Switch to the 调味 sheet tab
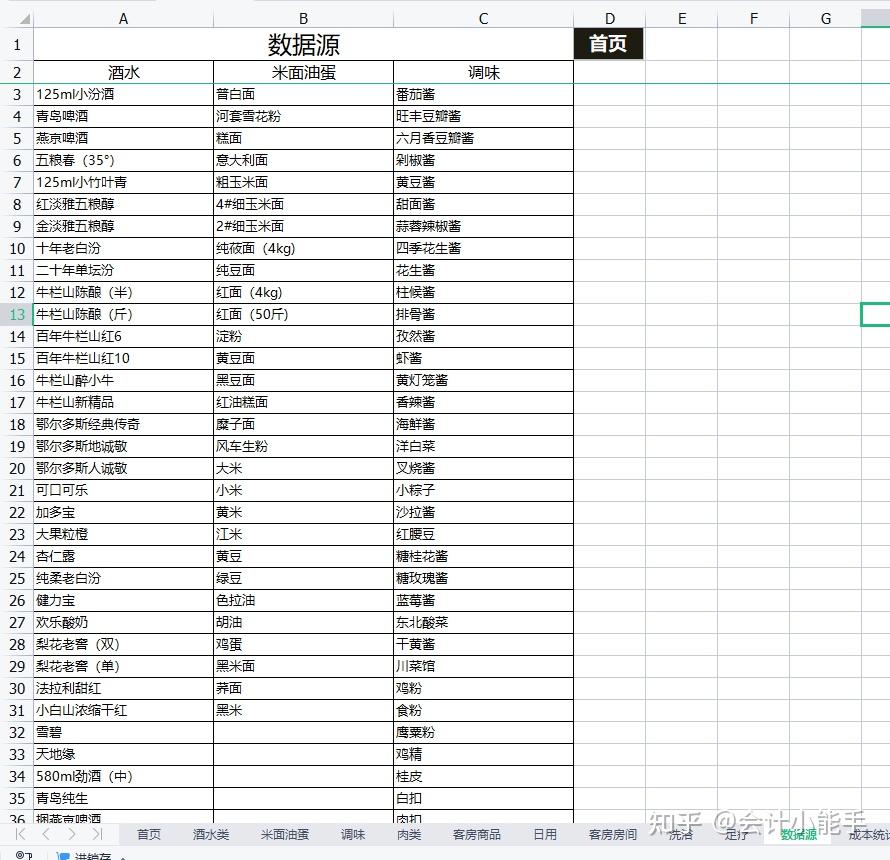This screenshot has width=890, height=860. [x=353, y=834]
